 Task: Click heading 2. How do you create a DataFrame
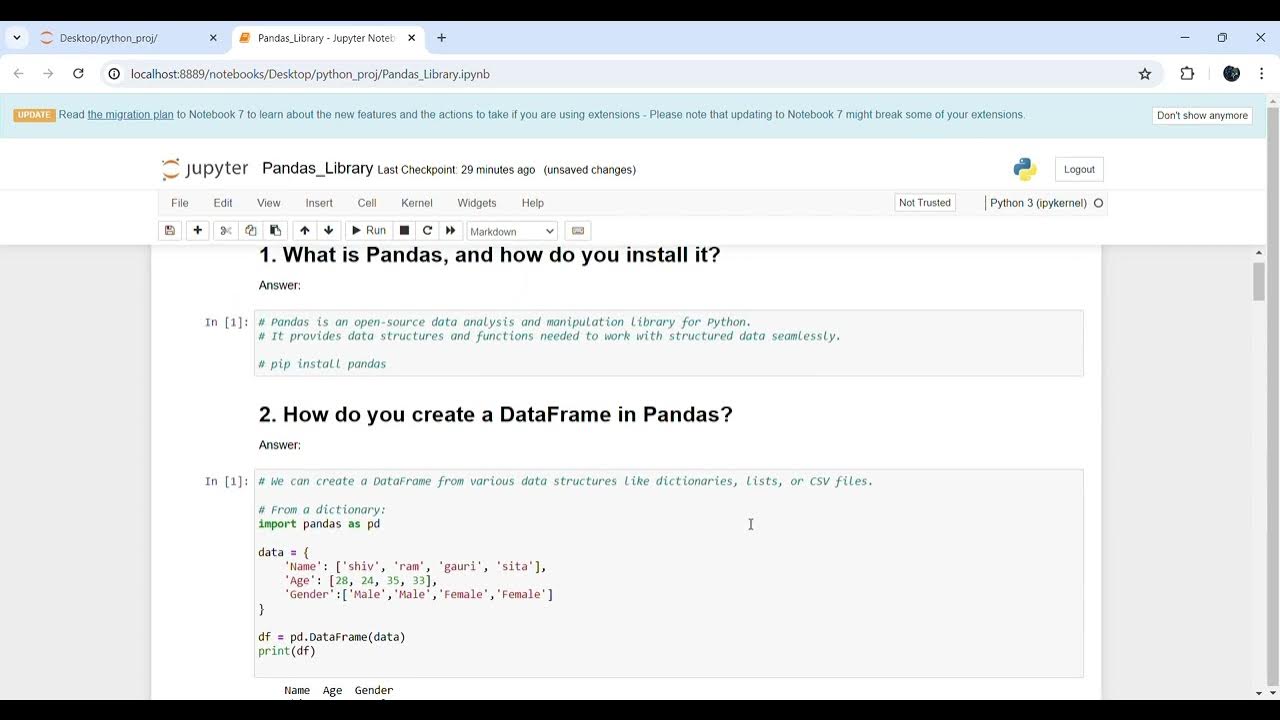[495, 414]
